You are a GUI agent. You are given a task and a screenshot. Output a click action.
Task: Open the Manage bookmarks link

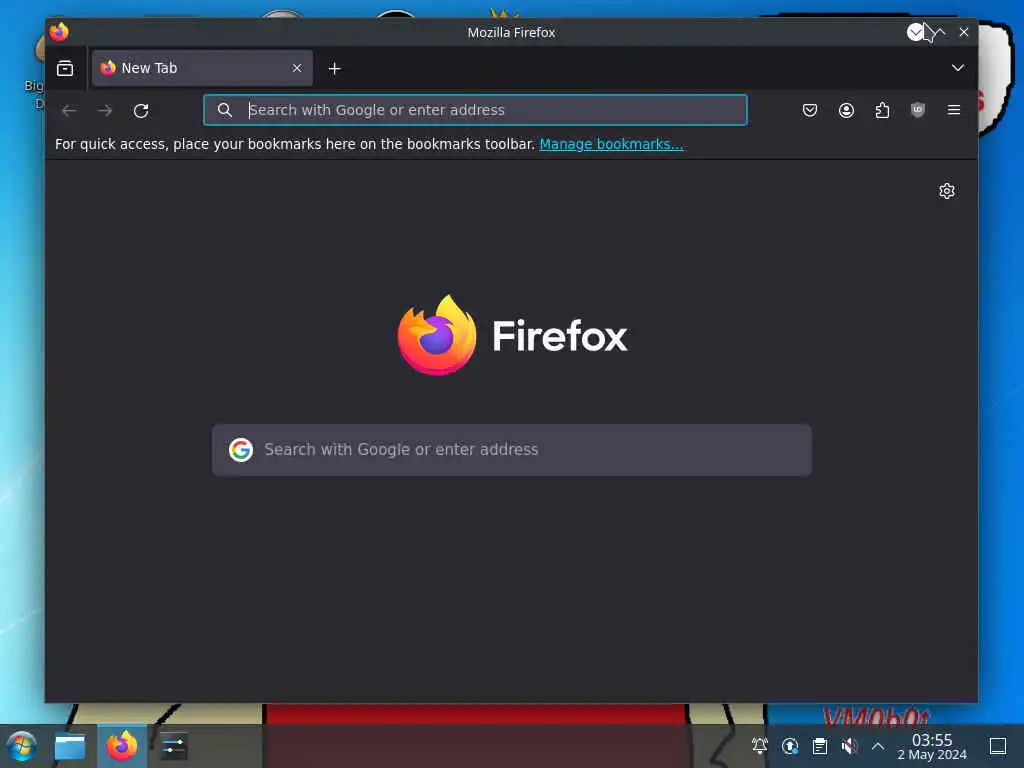coord(611,144)
